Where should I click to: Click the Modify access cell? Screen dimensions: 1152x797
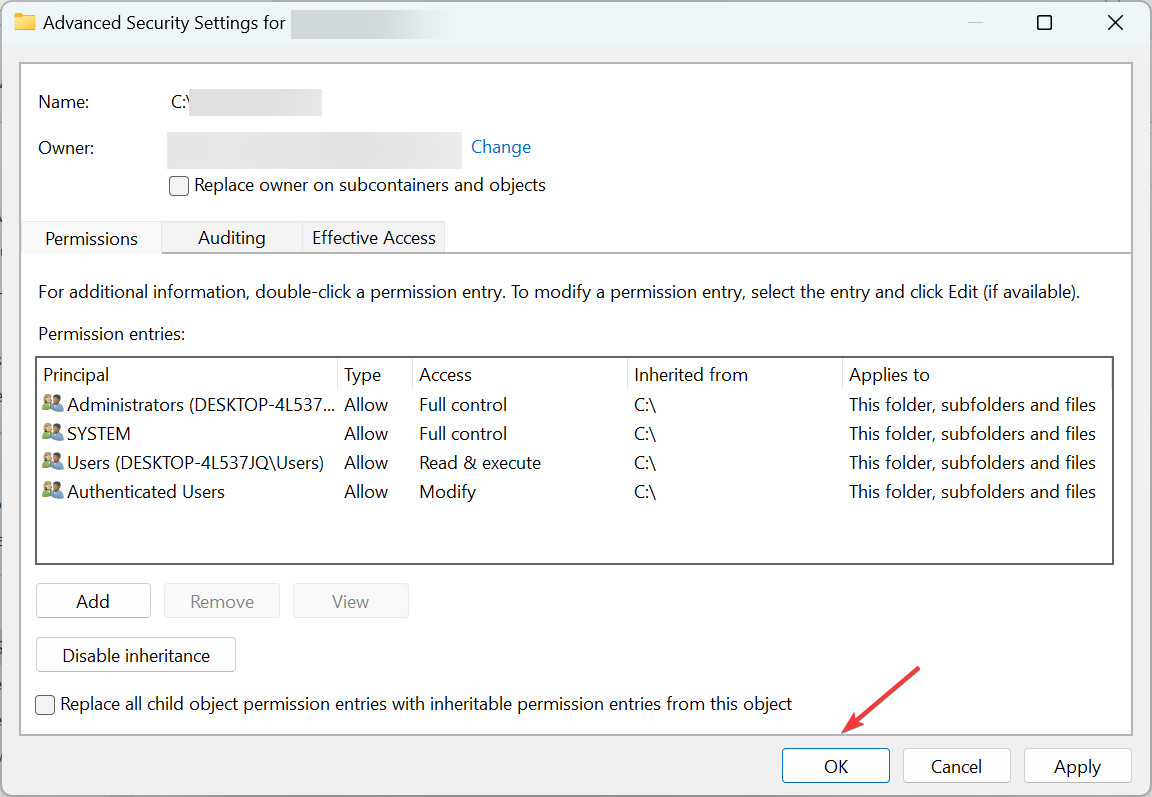(447, 491)
